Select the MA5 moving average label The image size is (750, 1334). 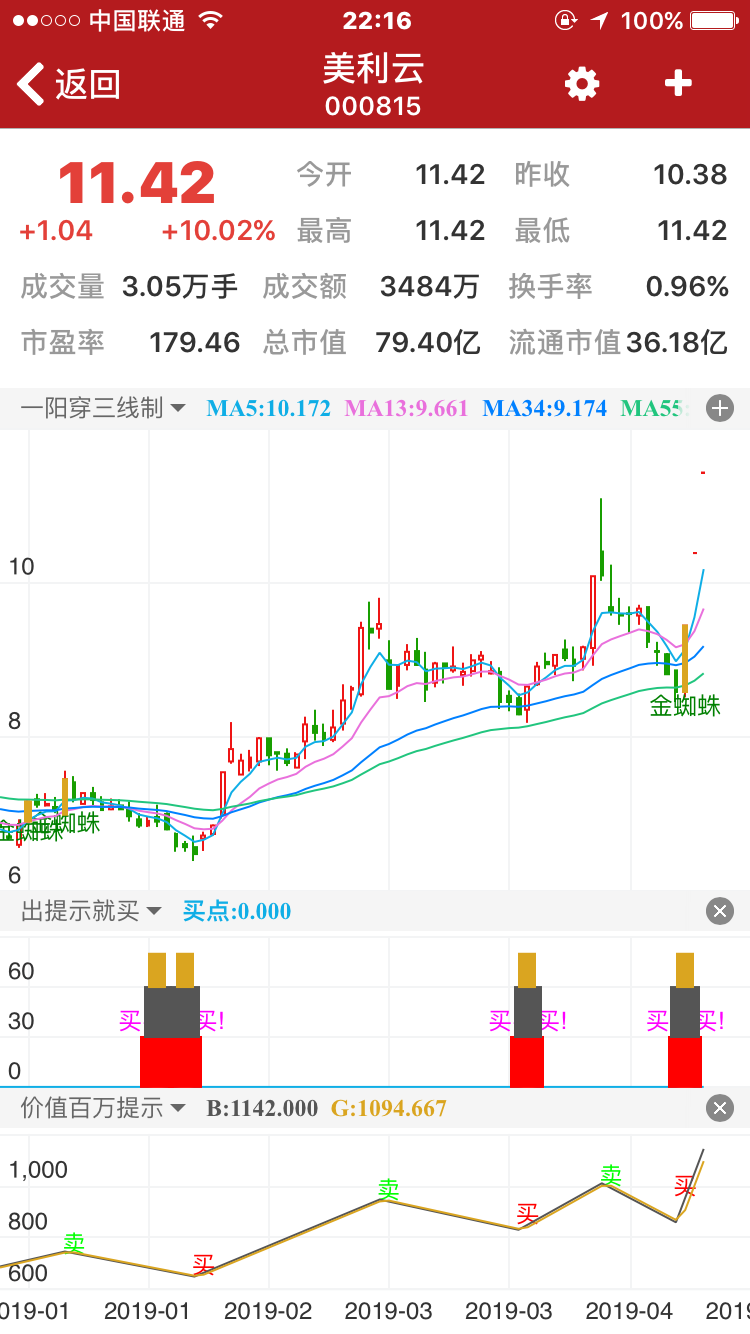pyautogui.click(x=268, y=408)
